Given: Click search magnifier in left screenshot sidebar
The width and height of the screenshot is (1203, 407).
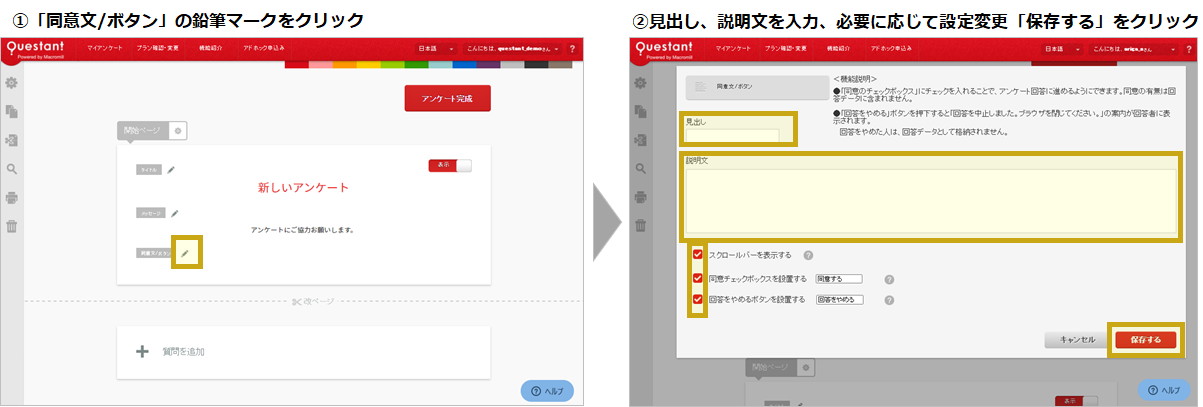Looking at the screenshot, I should [12, 169].
